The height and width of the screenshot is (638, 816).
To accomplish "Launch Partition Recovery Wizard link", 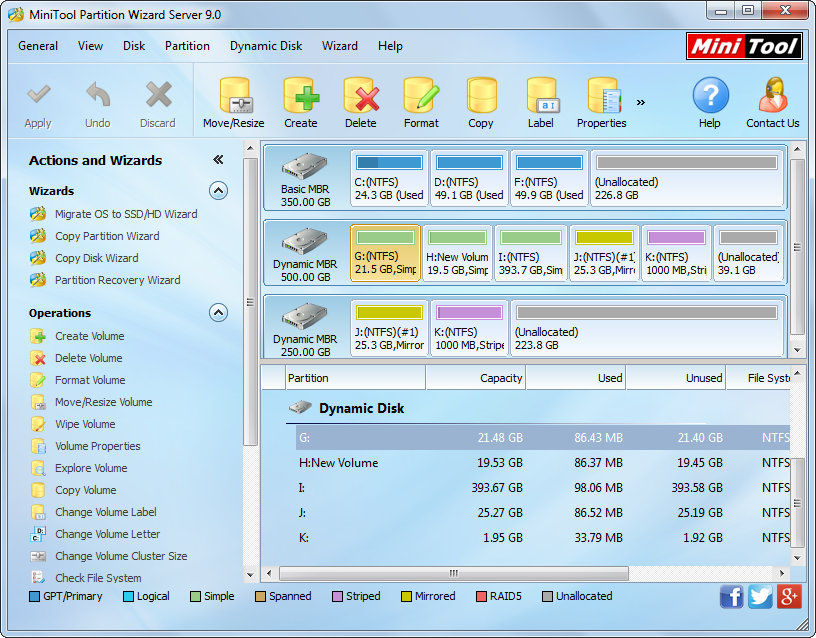I will (118, 280).
